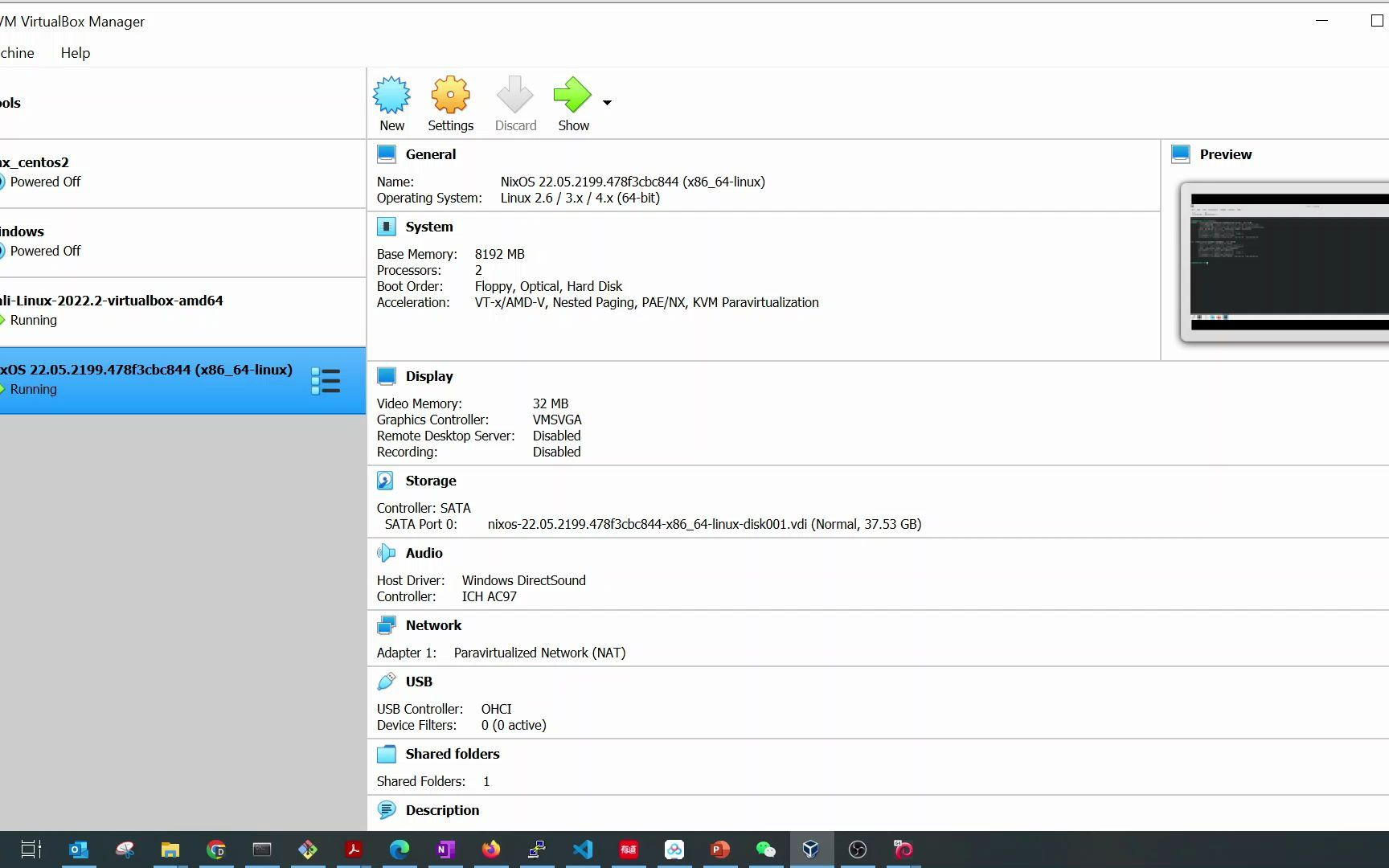Screen dimensions: 1389x868
Task: Click the Windows DirectSound host driver value
Action: click(523, 580)
